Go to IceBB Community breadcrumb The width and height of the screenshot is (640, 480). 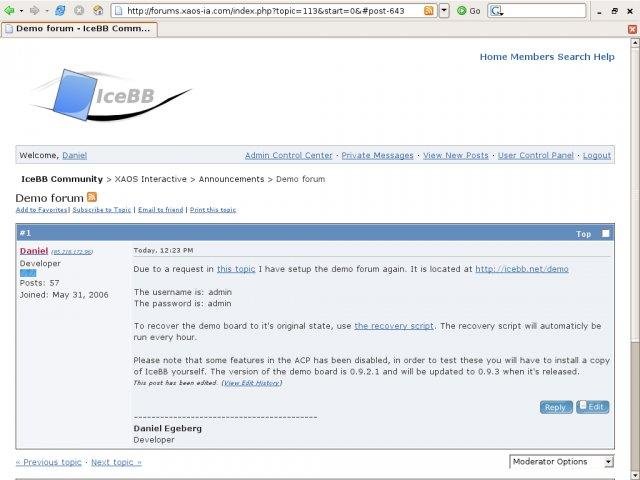click(x=62, y=179)
